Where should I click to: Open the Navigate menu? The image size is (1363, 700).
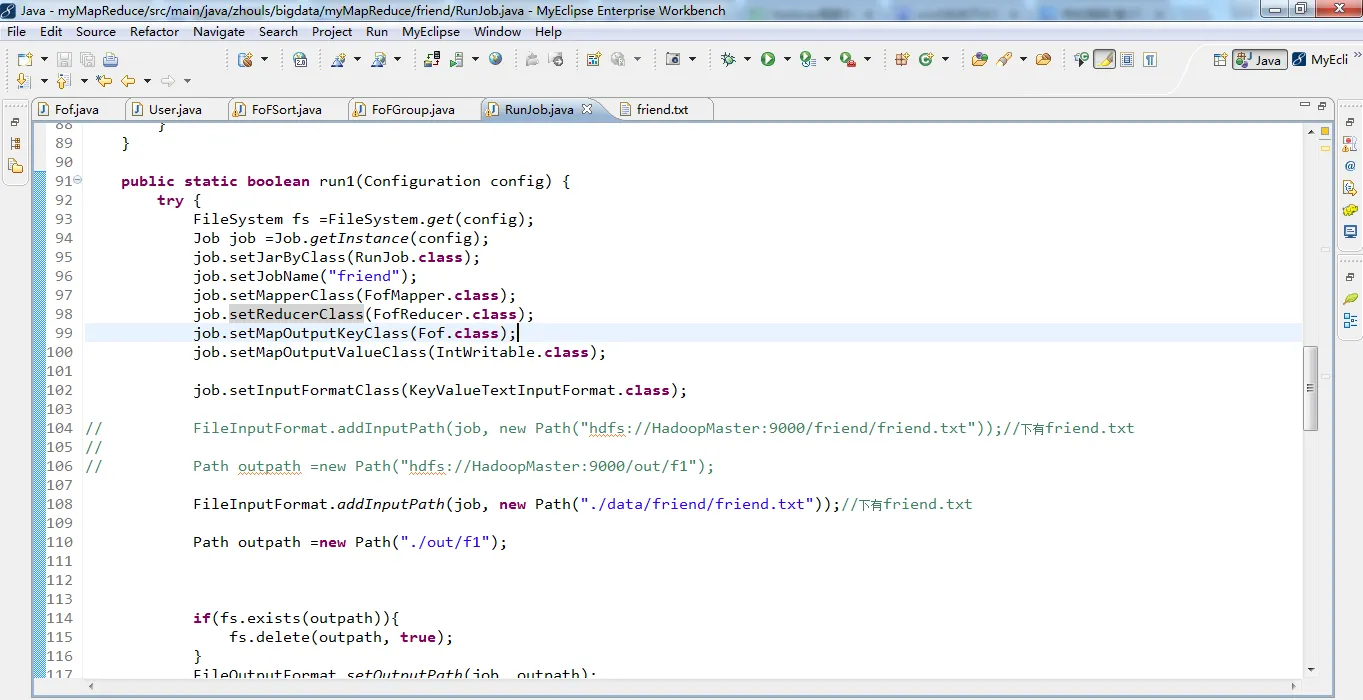coord(219,31)
